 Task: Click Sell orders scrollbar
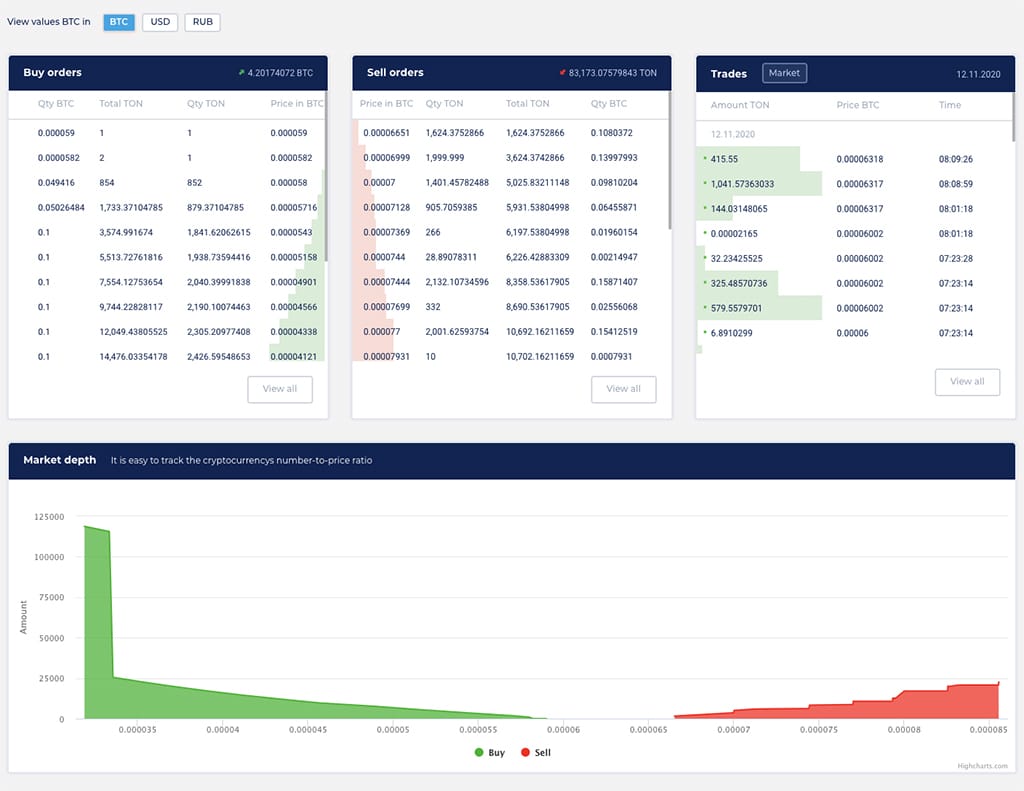[669, 160]
